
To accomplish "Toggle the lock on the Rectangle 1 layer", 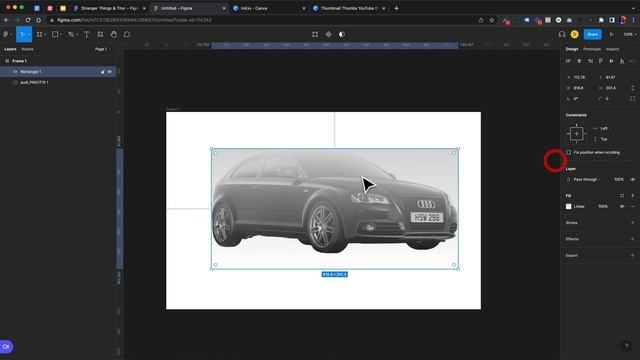I will click(102, 72).
